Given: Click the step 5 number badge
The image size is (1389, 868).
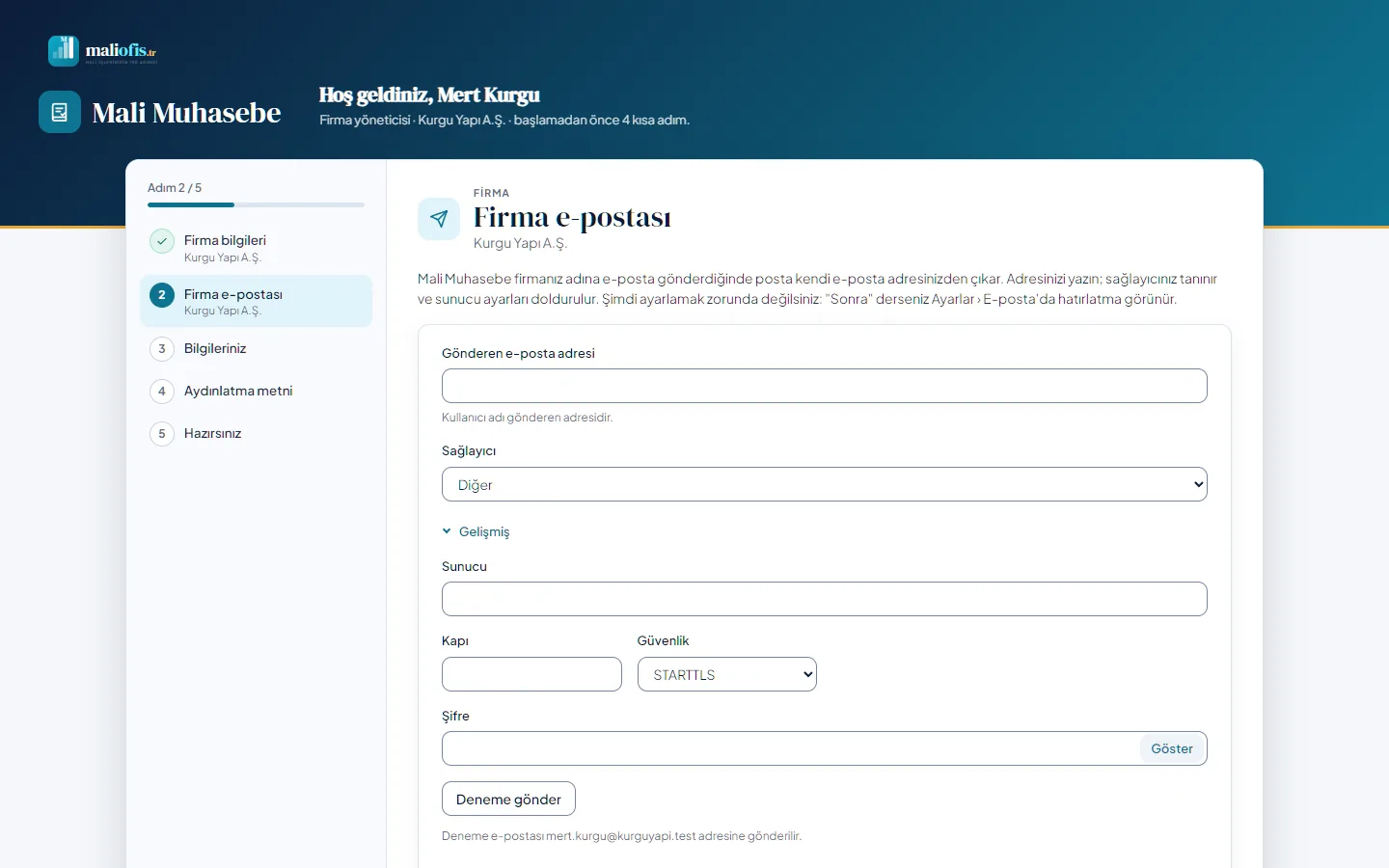Looking at the screenshot, I should point(162,434).
